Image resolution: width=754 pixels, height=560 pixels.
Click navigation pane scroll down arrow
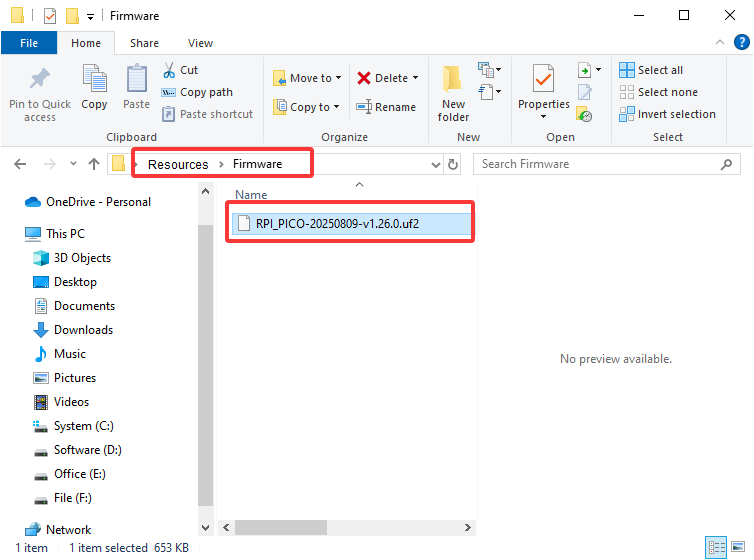coord(205,528)
